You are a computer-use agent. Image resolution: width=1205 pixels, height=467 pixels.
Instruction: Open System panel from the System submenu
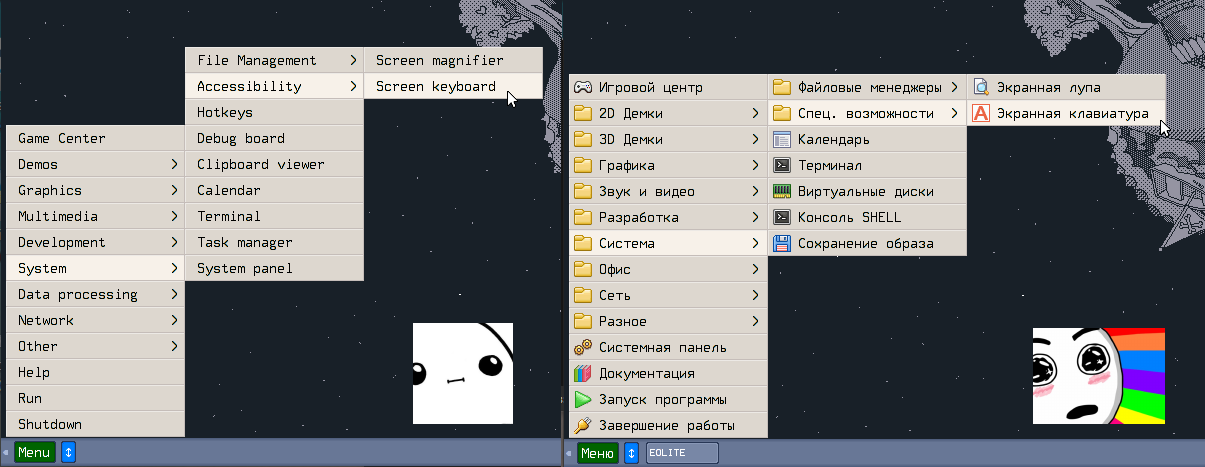(x=275, y=268)
